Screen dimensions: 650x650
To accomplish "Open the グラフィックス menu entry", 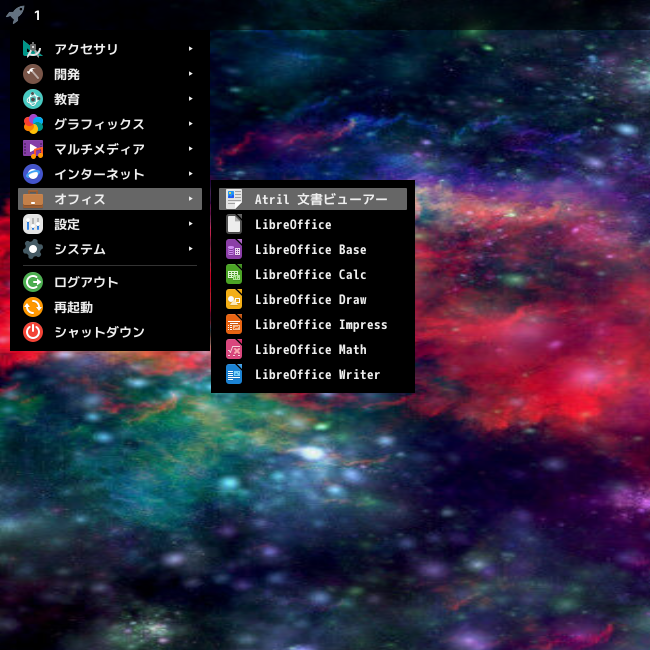I will (x=110, y=124).
